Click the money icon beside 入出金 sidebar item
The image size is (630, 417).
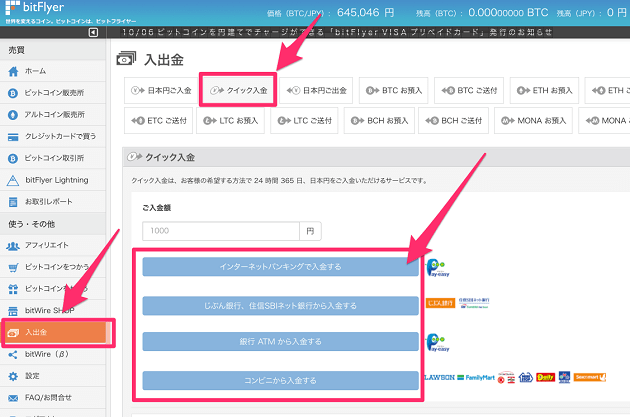(x=13, y=333)
